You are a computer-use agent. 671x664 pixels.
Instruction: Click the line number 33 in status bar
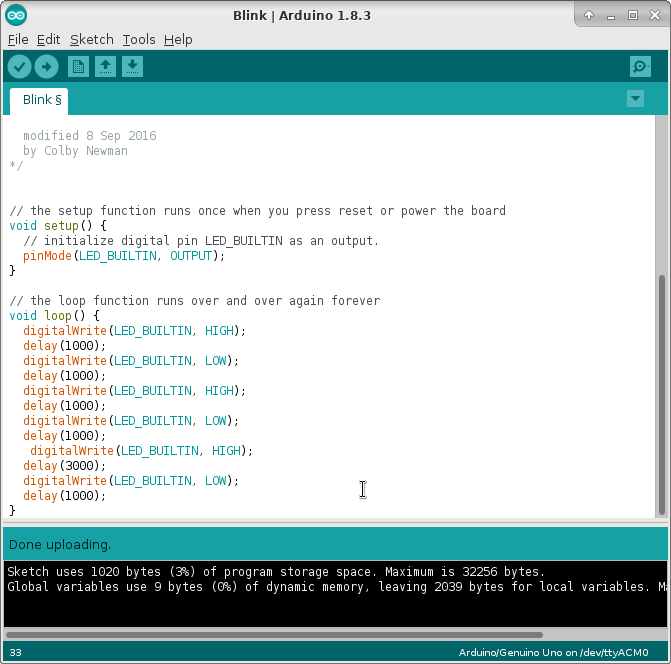click(x=15, y=652)
